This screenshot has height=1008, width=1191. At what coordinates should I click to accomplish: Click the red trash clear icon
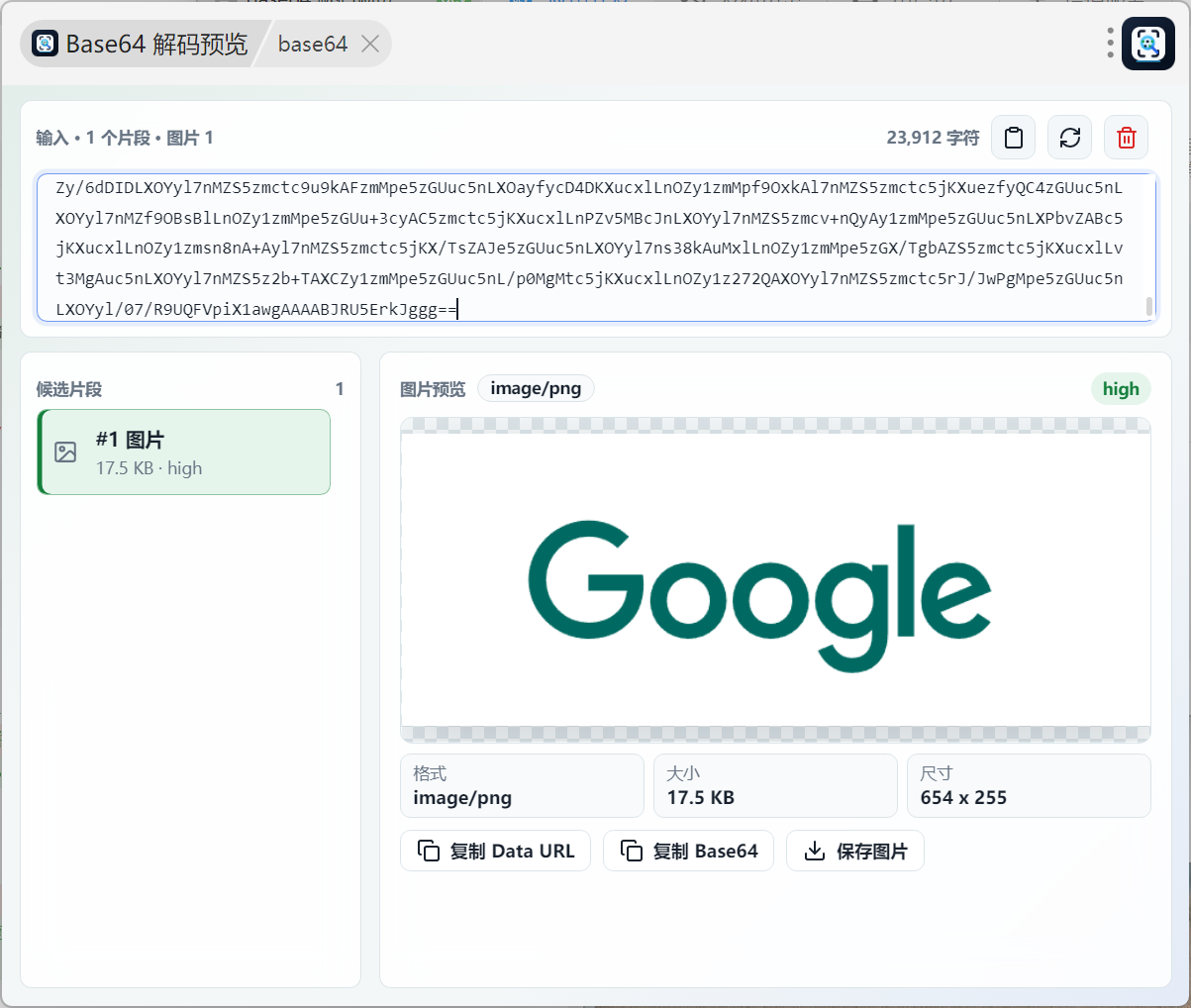click(x=1127, y=138)
